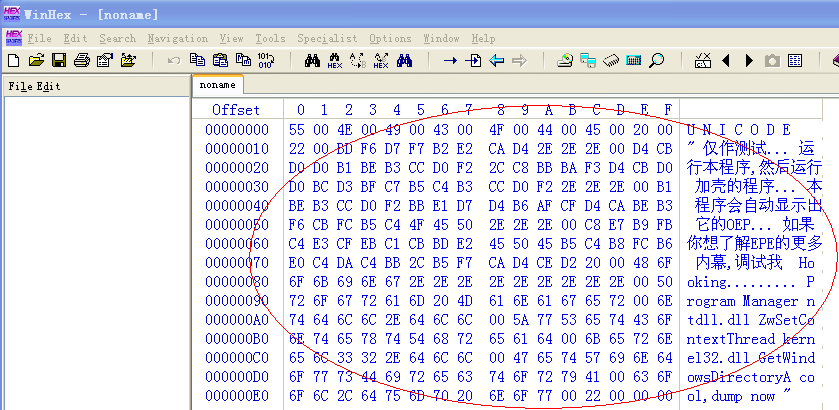Open RAM with the memory chip icon
Image resolution: width=839 pixels, height=410 pixels.
pyautogui.click(x=611, y=60)
